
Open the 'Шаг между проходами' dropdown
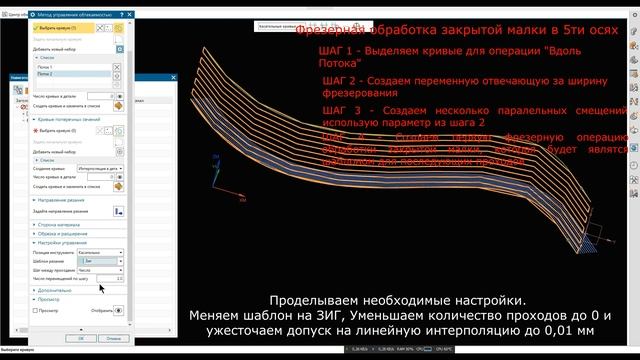100,270
